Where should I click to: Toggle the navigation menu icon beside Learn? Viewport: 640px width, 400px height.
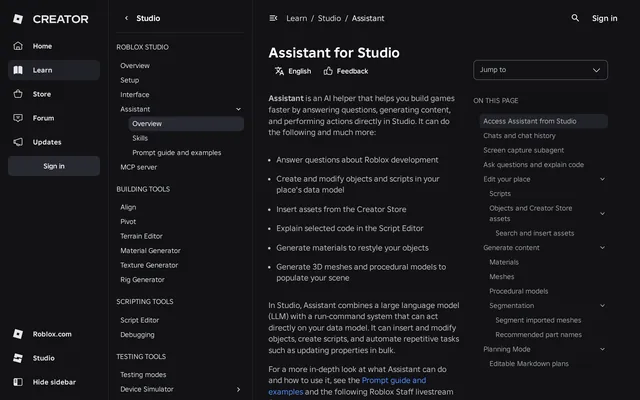[273, 18]
